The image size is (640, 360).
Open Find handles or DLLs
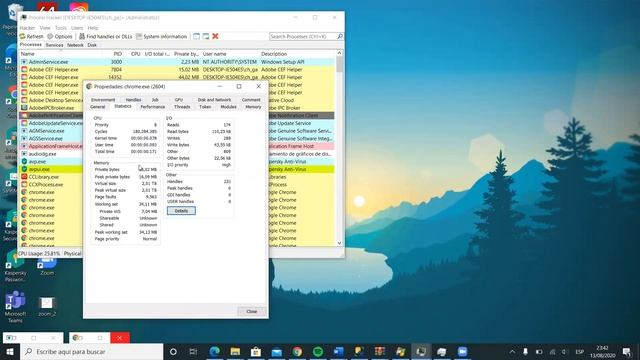pyautogui.click(x=106, y=36)
